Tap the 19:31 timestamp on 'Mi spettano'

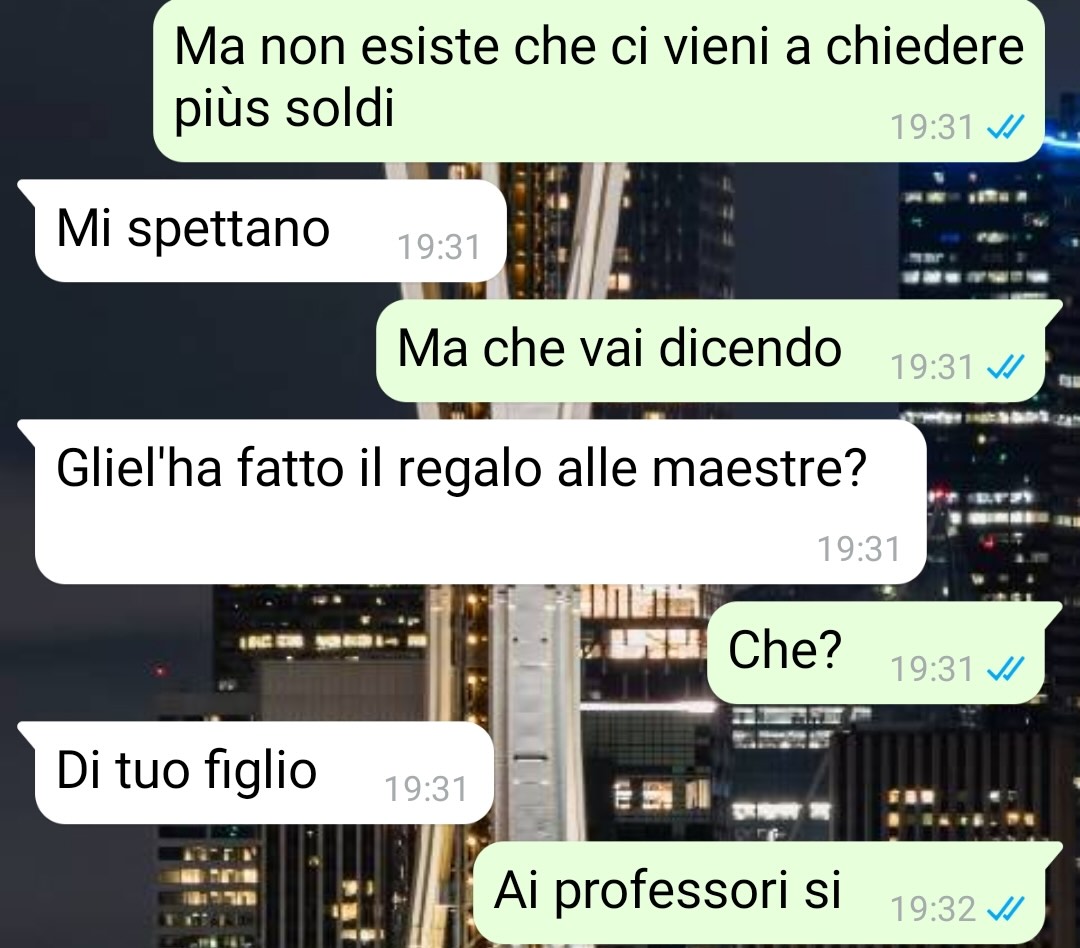[439, 247]
